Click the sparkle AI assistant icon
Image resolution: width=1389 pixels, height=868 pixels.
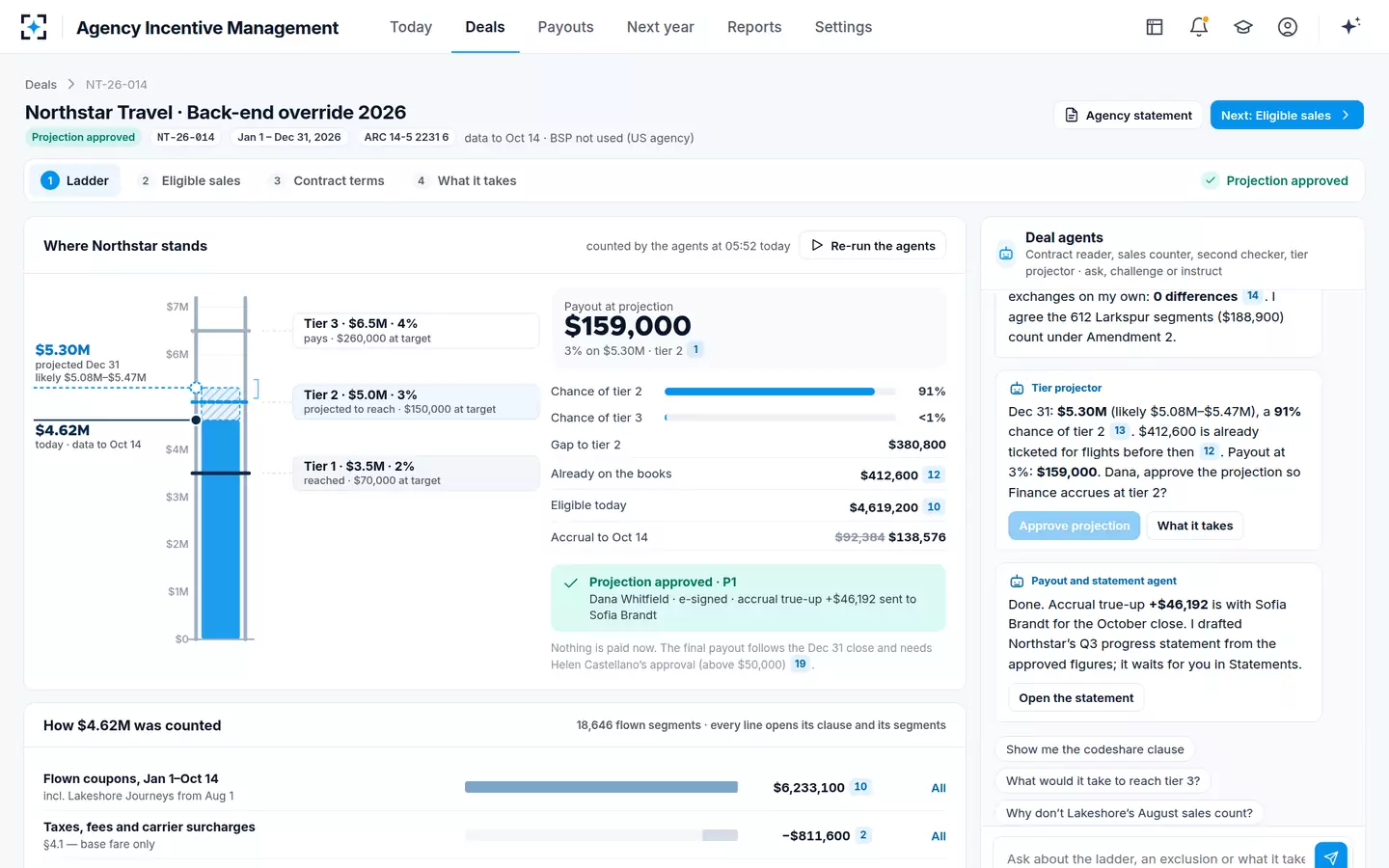pyautogui.click(x=1350, y=26)
